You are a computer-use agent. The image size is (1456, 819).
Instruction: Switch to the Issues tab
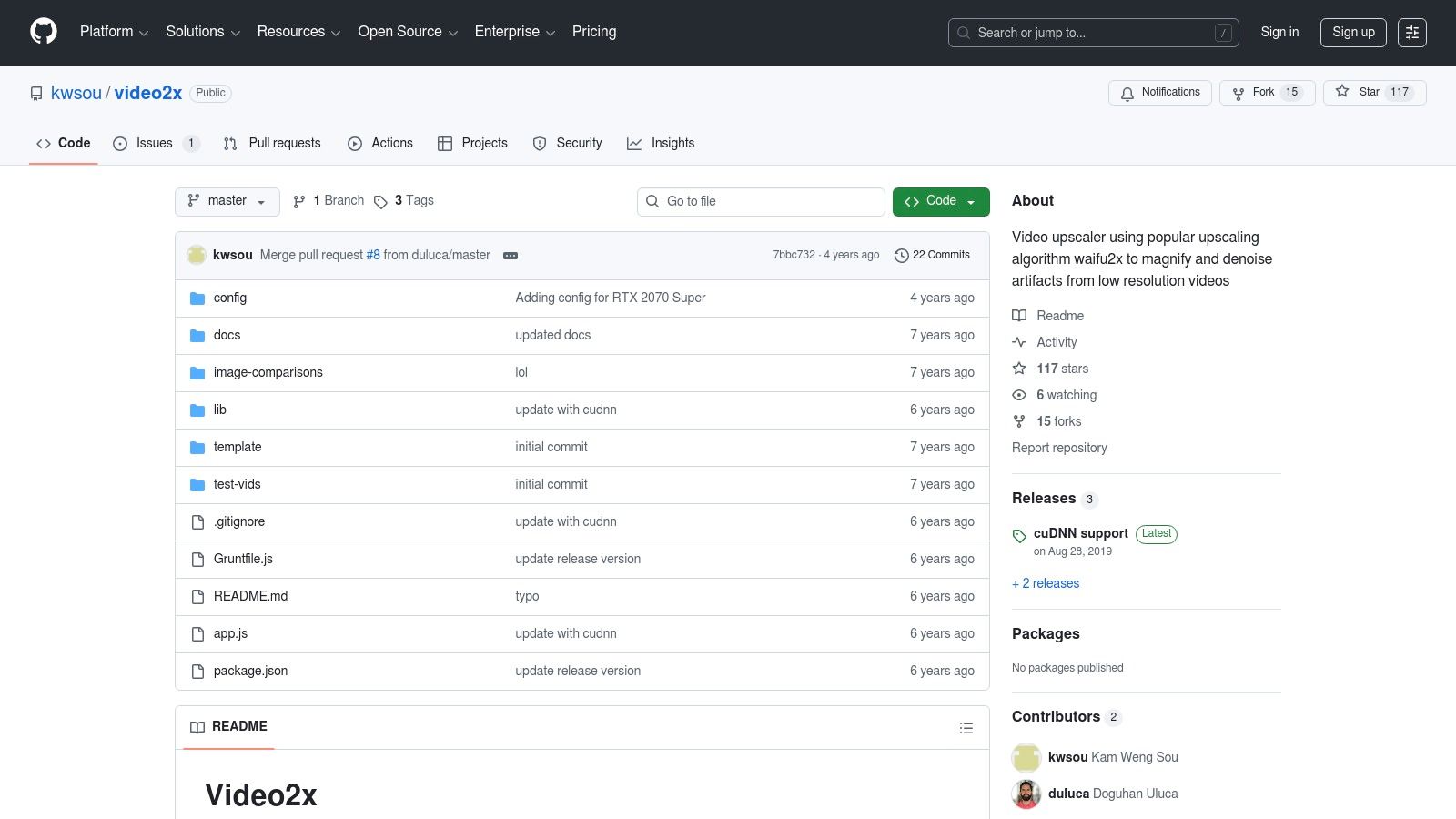click(156, 143)
